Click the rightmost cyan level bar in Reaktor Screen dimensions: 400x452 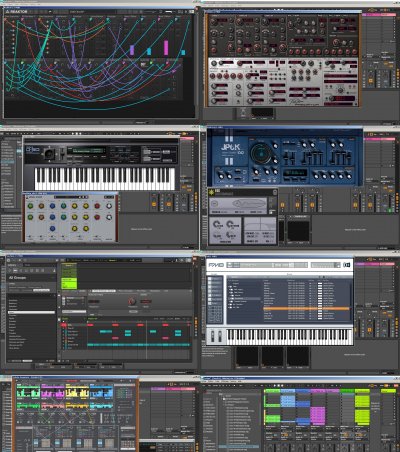pos(183,52)
